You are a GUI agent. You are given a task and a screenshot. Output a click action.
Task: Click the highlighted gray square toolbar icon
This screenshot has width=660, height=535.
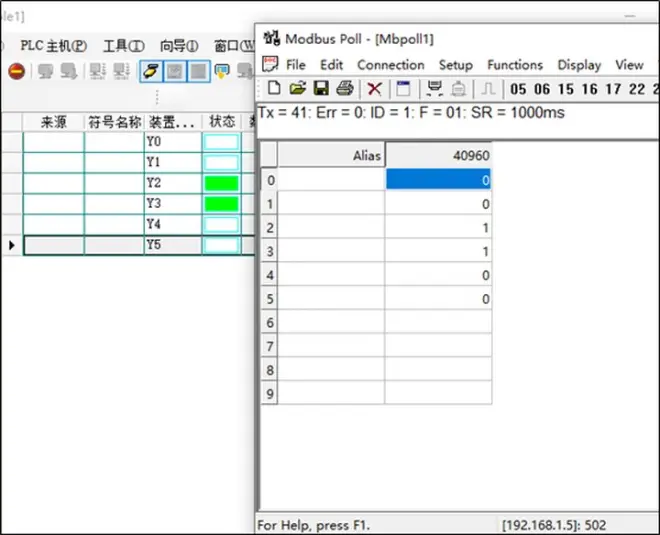click(x=199, y=71)
